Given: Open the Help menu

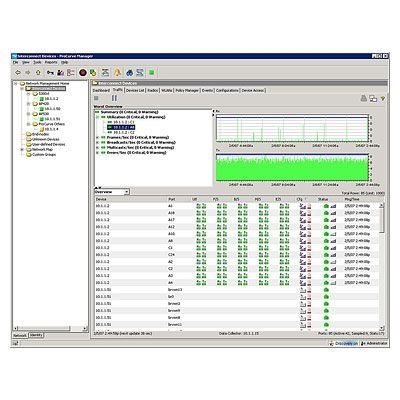Looking at the screenshot, I should coord(65,62).
